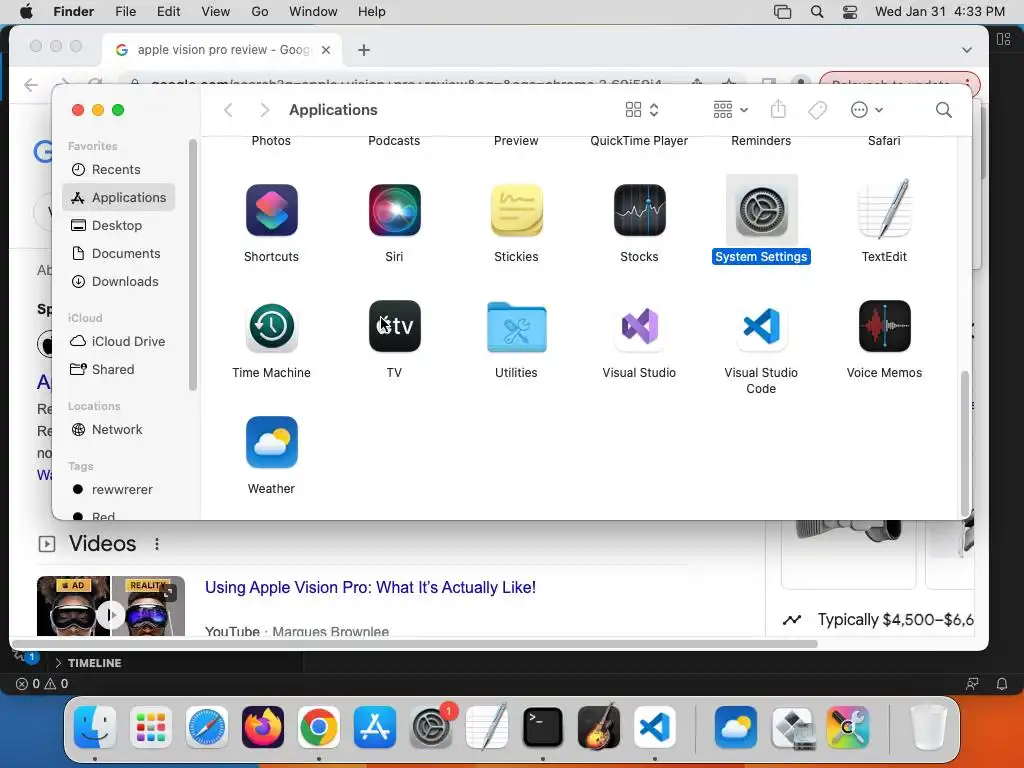
Task: Select the System Settings icon in Applications
Action: point(761,210)
